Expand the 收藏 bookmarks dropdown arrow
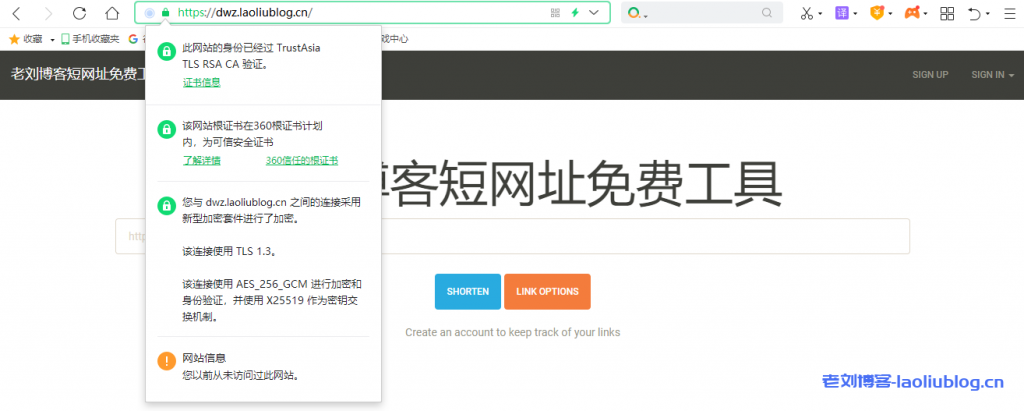1024x411 pixels. point(52,39)
